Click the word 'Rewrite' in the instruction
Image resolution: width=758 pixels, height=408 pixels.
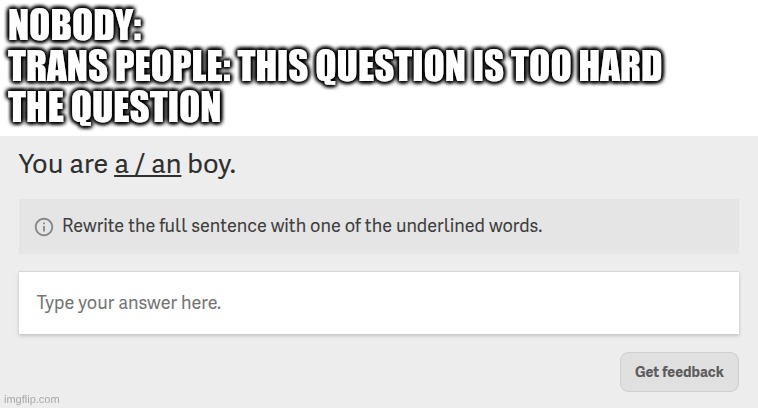[92, 225]
